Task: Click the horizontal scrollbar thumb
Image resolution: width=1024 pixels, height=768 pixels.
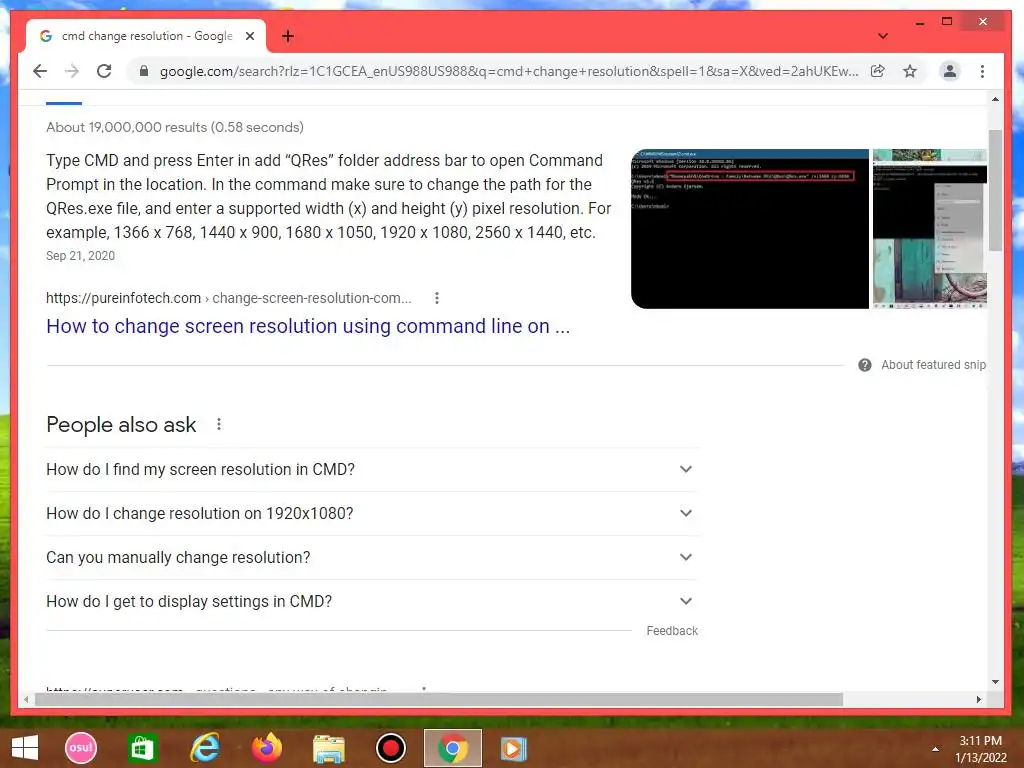Action: [439, 699]
